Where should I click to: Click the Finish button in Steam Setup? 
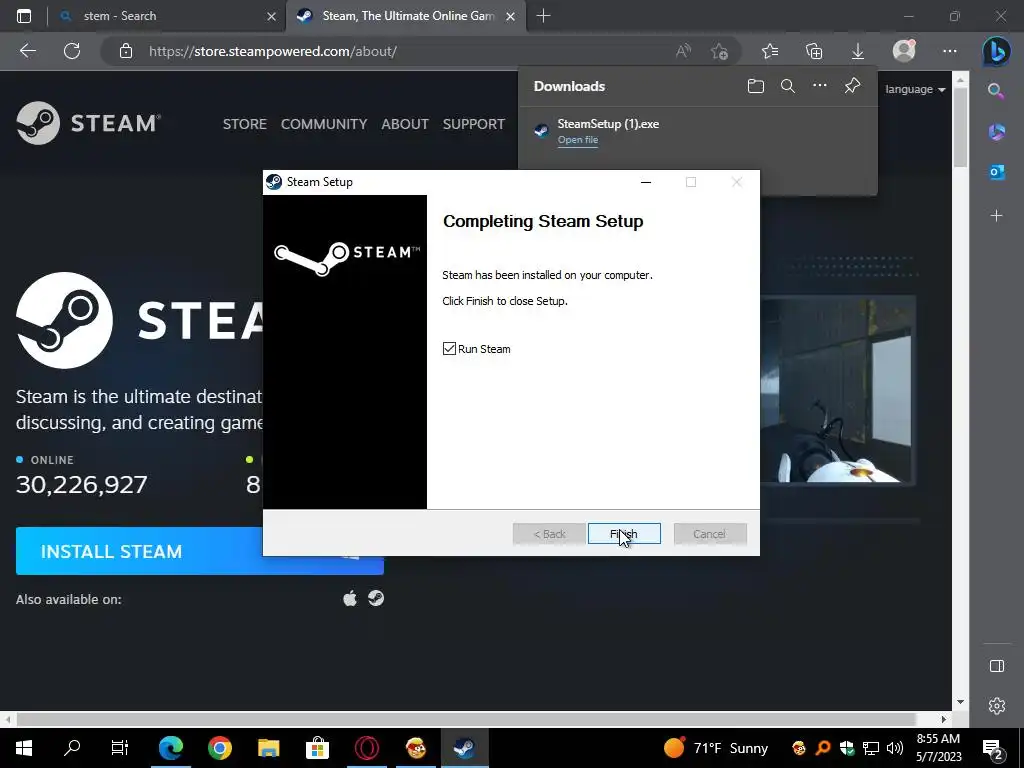tap(624, 534)
